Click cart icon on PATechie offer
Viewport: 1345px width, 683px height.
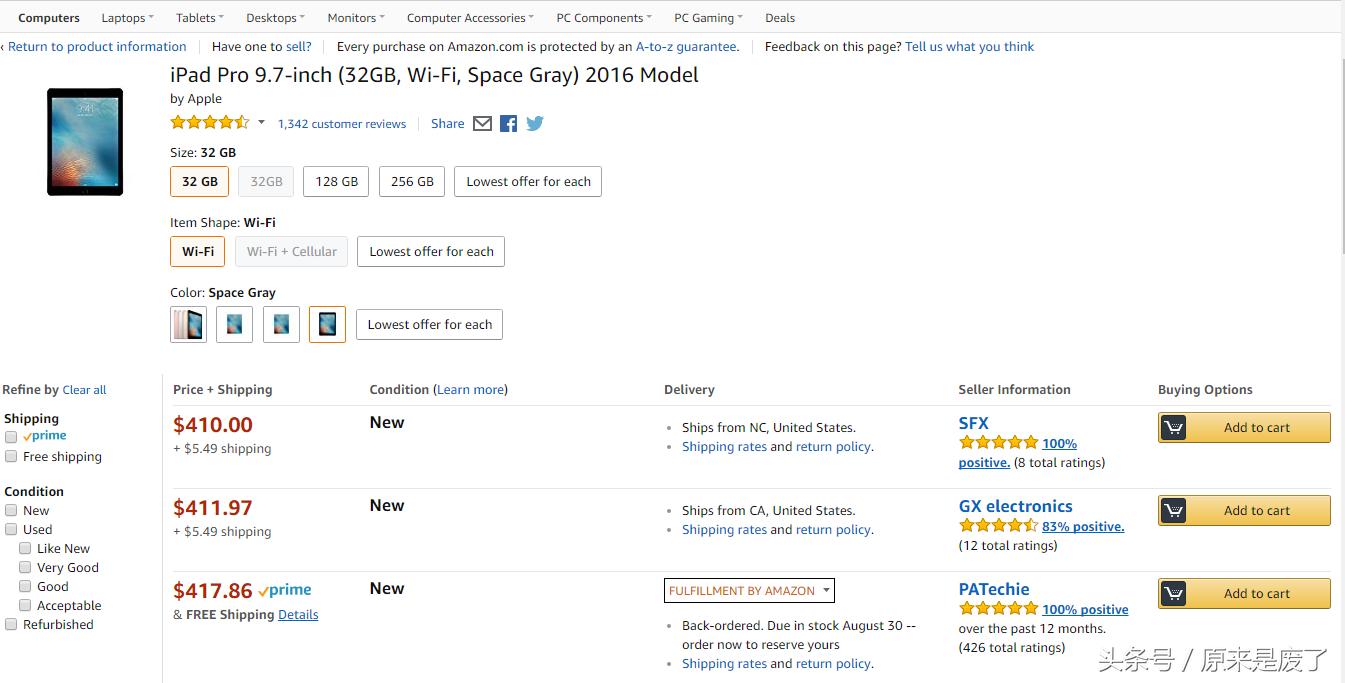pos(1174,594)
